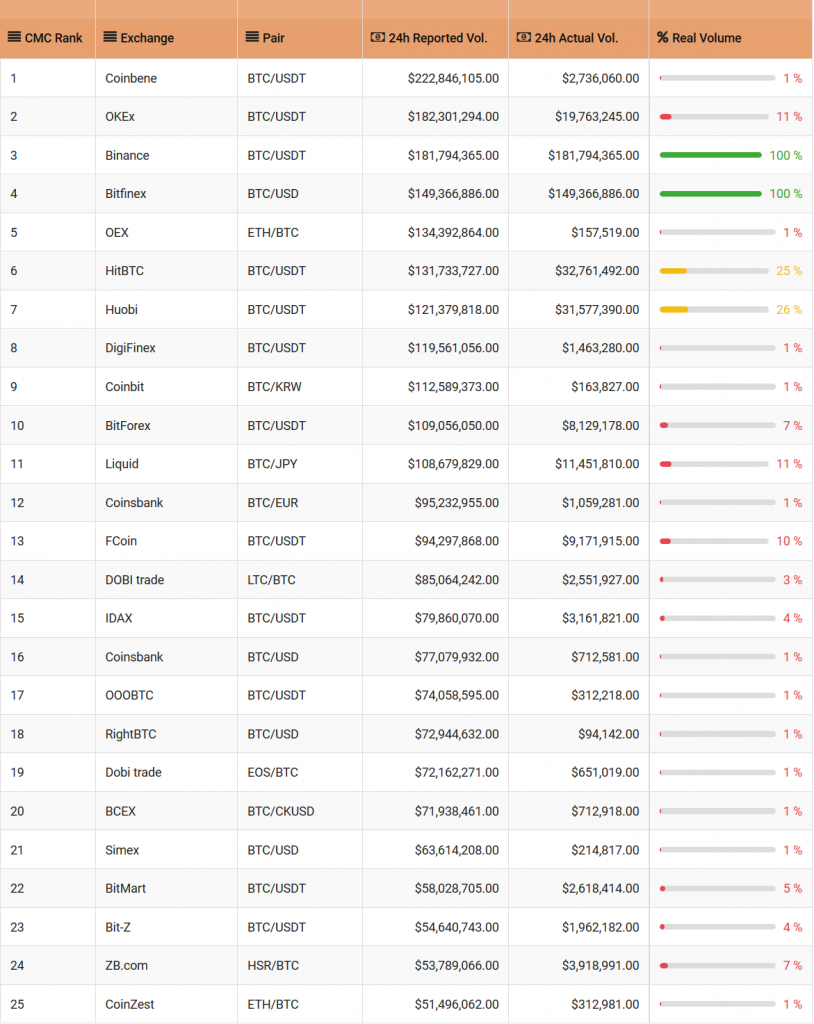
Task: Click the LTC/BTC pair for DOBI trade
Action: click(271, 580)
